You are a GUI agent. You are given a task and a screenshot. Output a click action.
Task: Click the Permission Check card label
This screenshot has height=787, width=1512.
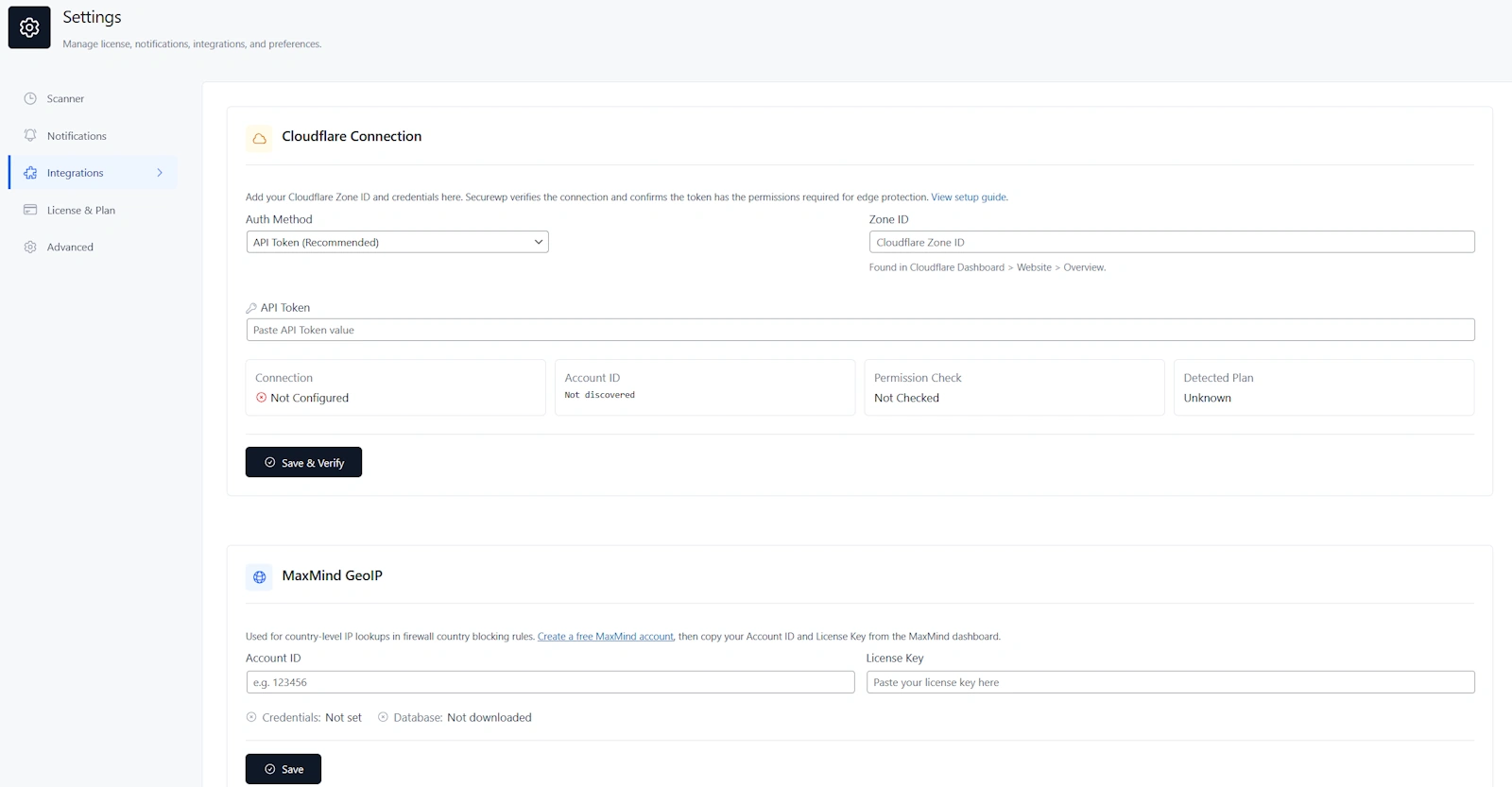point(918,378)
